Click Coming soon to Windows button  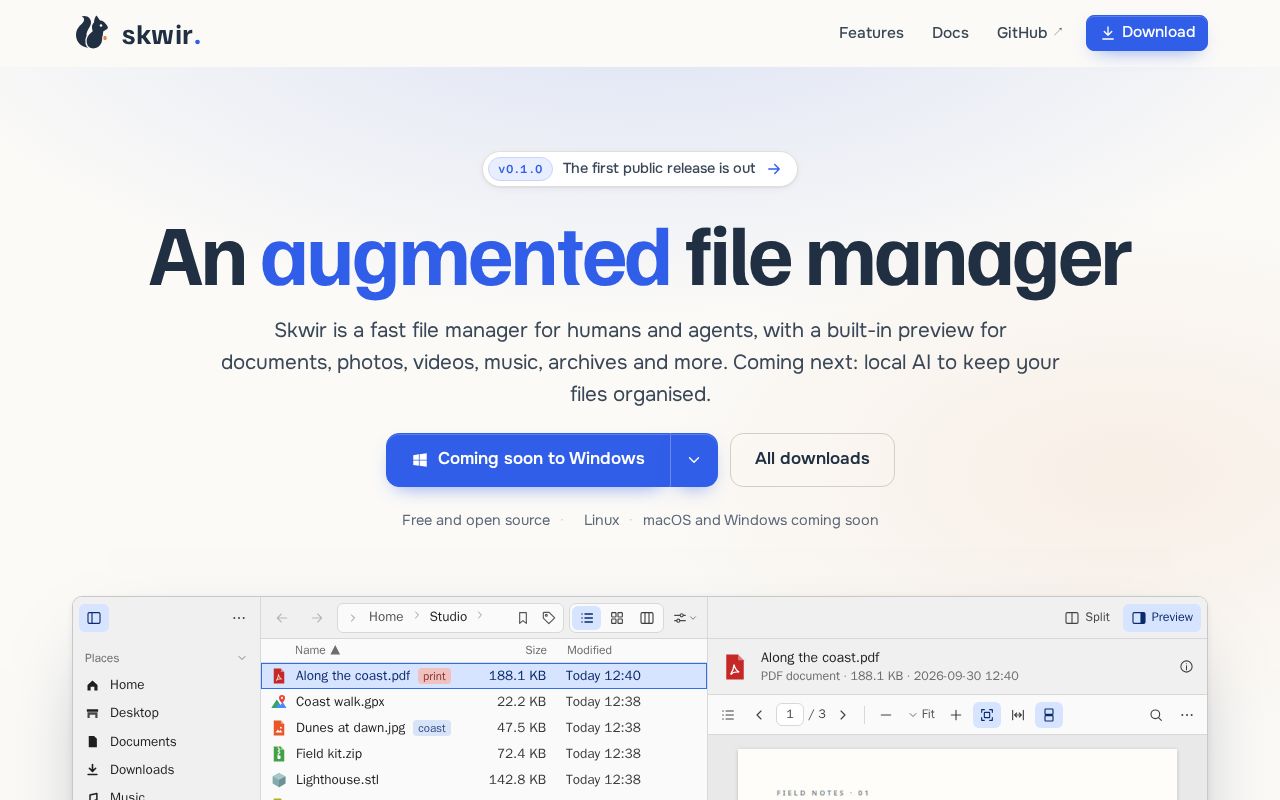coord(528,460)
